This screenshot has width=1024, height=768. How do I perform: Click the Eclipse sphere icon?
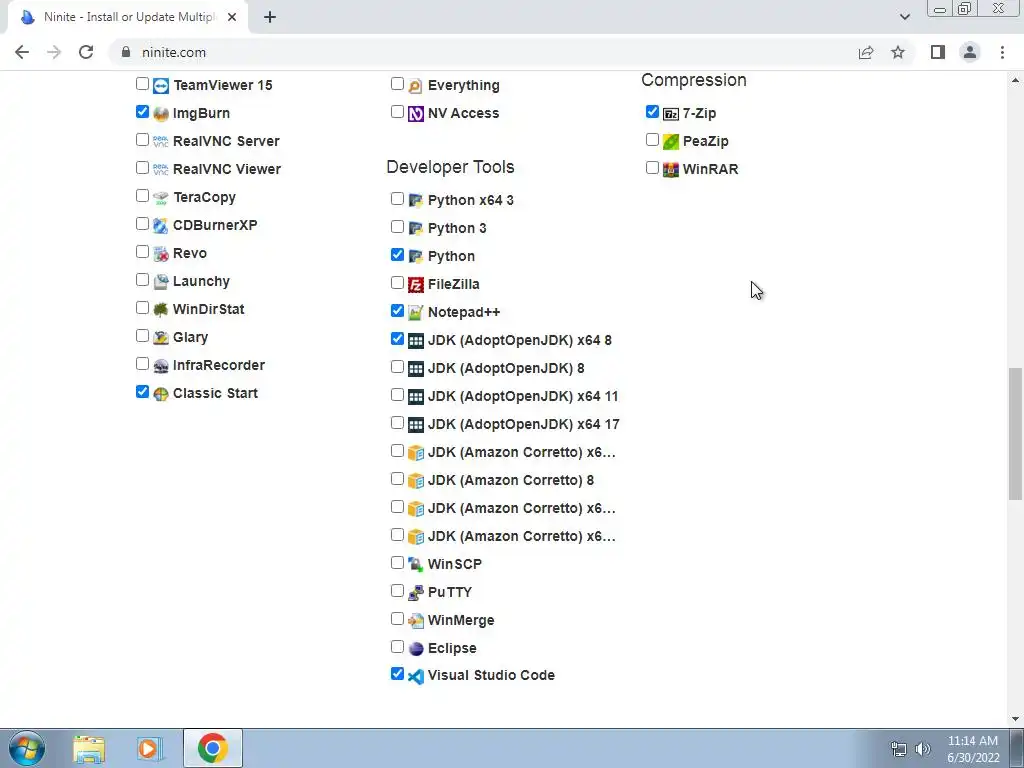click(x=415, y=648)
